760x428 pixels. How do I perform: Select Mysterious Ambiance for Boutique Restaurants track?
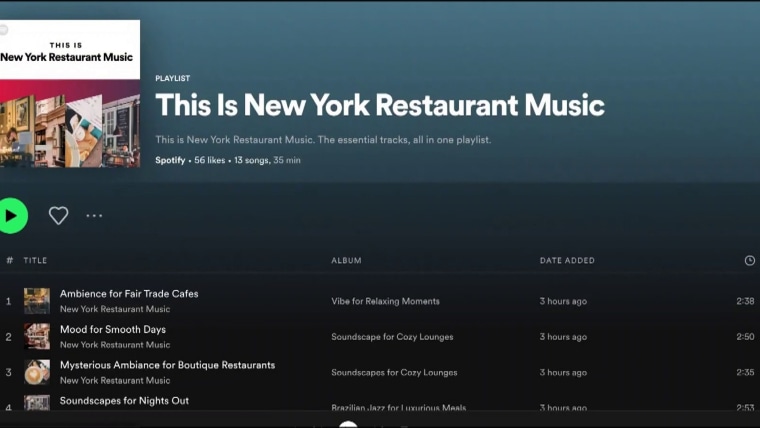[167, 365]
